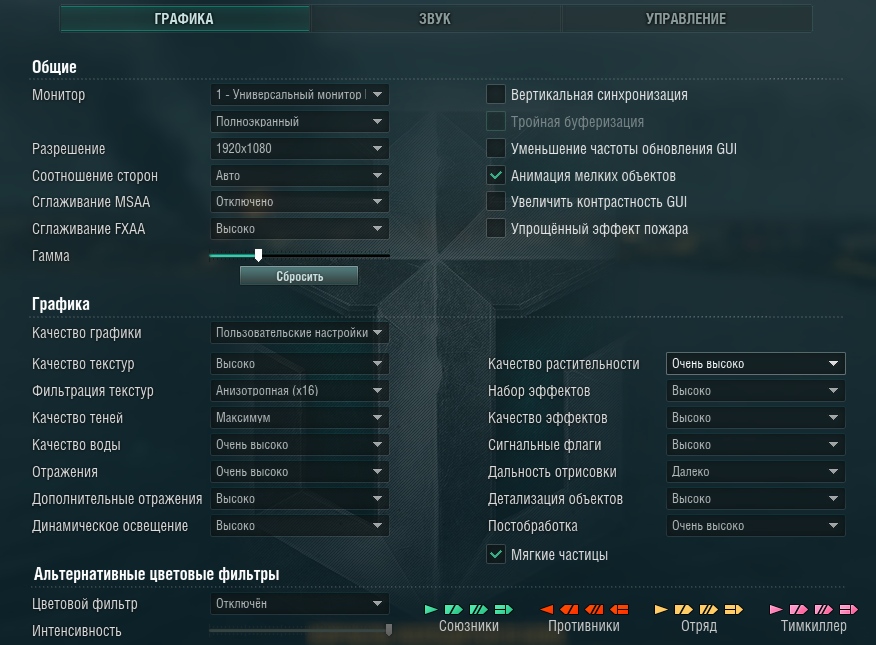Click the last red enemies torpedo marker icon
This screenshot has height=645, width=876.
point(620,609)
